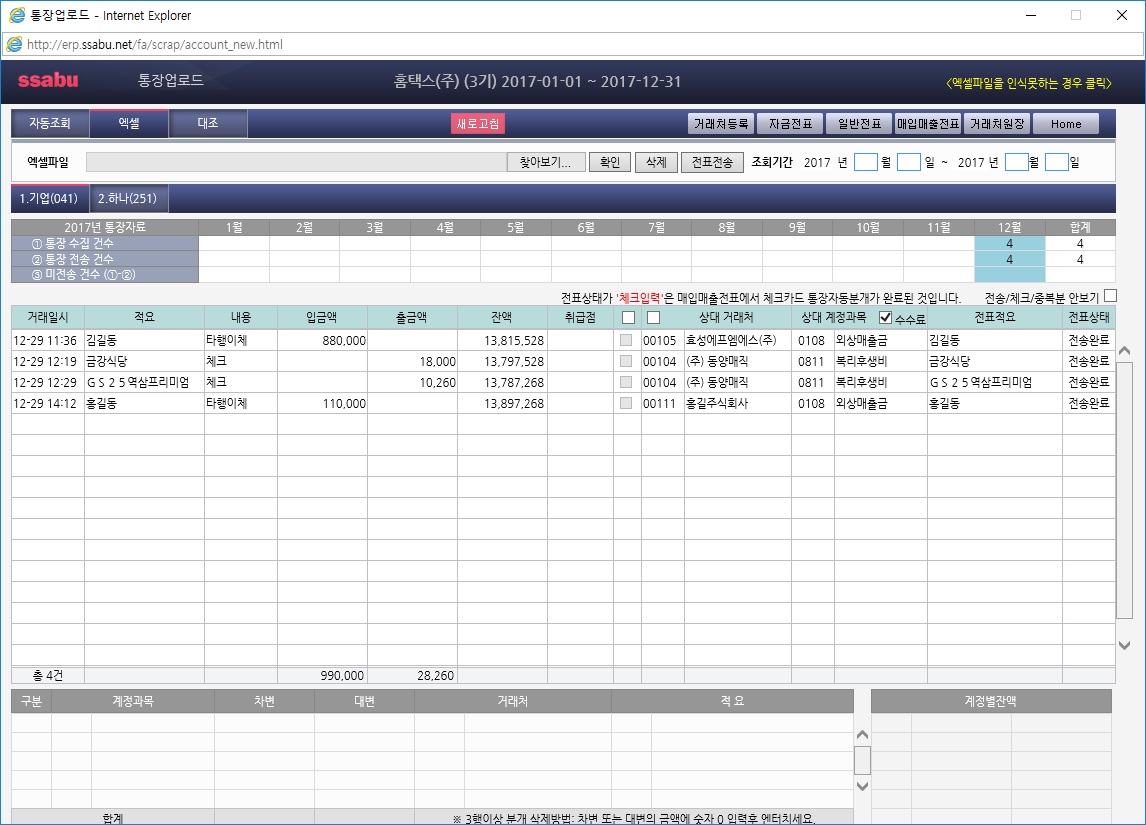
Task: Focus the end month field of 조회기간
Action: tap(1017, 162)
